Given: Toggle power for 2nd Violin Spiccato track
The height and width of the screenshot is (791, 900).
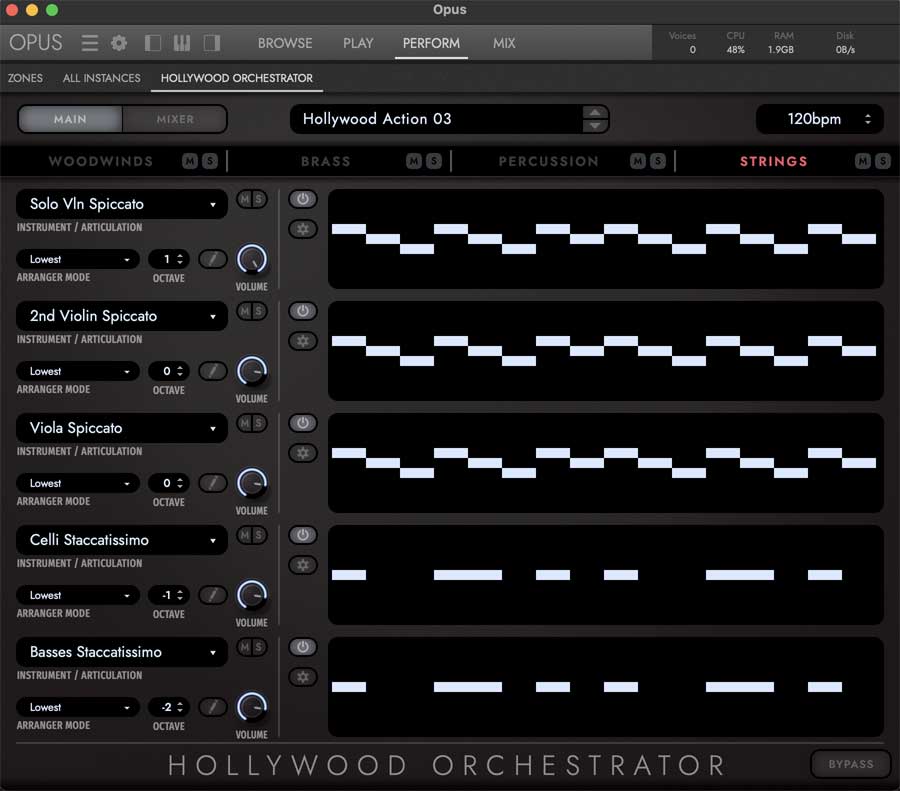Looking at the screenshot, I should click(302, 311).
